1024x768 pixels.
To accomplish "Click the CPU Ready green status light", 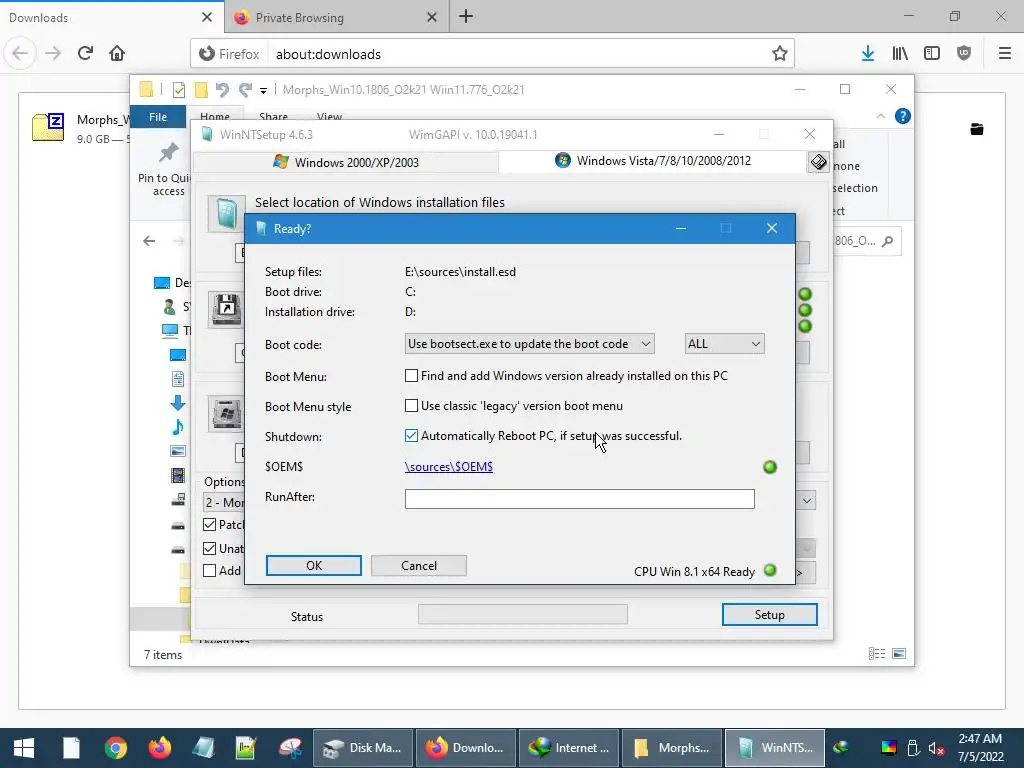I will (770, 570).
